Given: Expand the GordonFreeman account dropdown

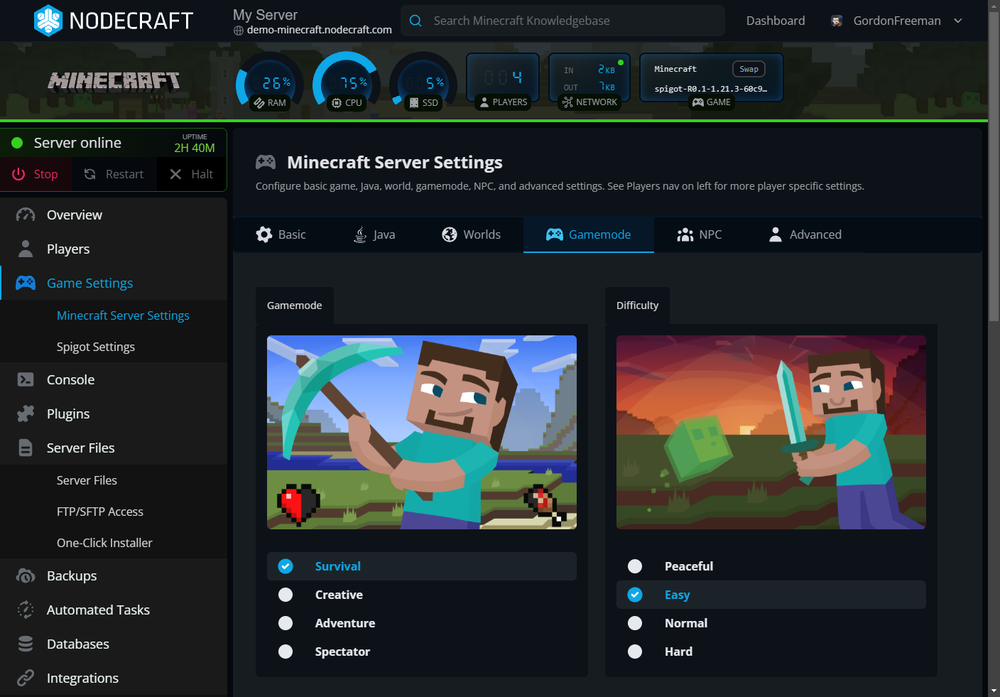Looking at the screenshot, I should [957, 21].
